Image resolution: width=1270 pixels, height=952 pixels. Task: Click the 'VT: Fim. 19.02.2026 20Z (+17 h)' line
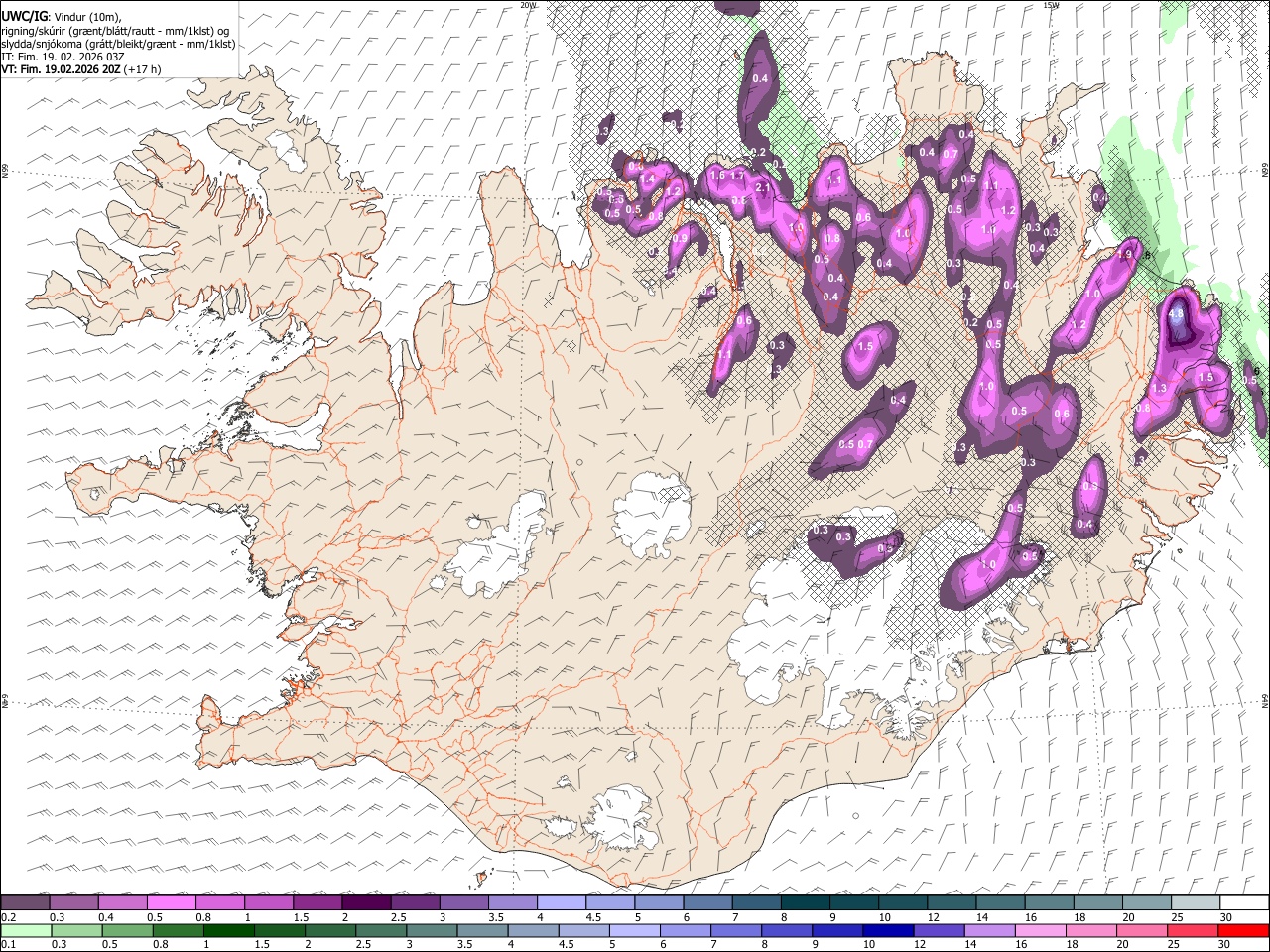pos(80,69)
